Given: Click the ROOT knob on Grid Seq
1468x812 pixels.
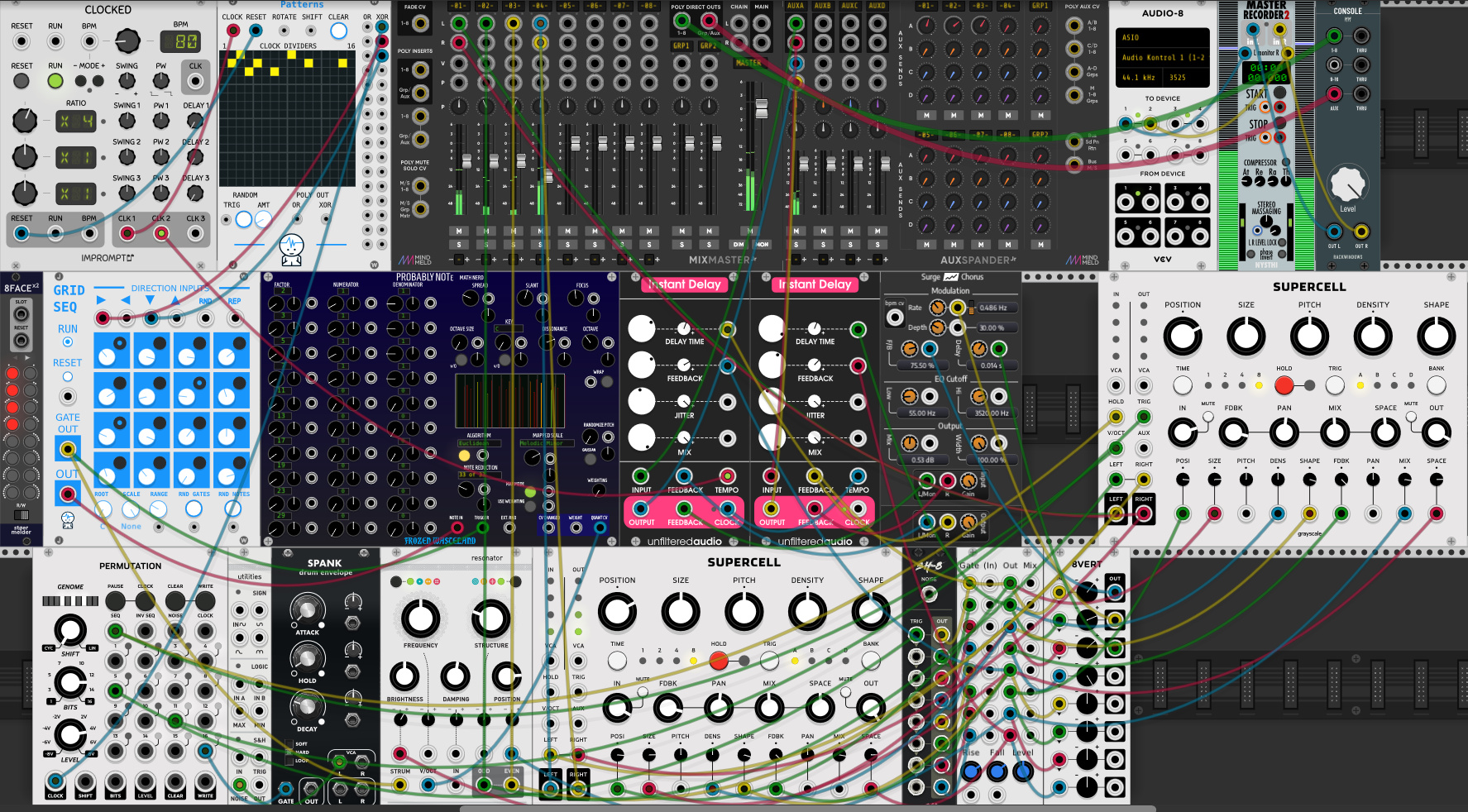Looking at the screenshot, I should click(x=104, y=509).
